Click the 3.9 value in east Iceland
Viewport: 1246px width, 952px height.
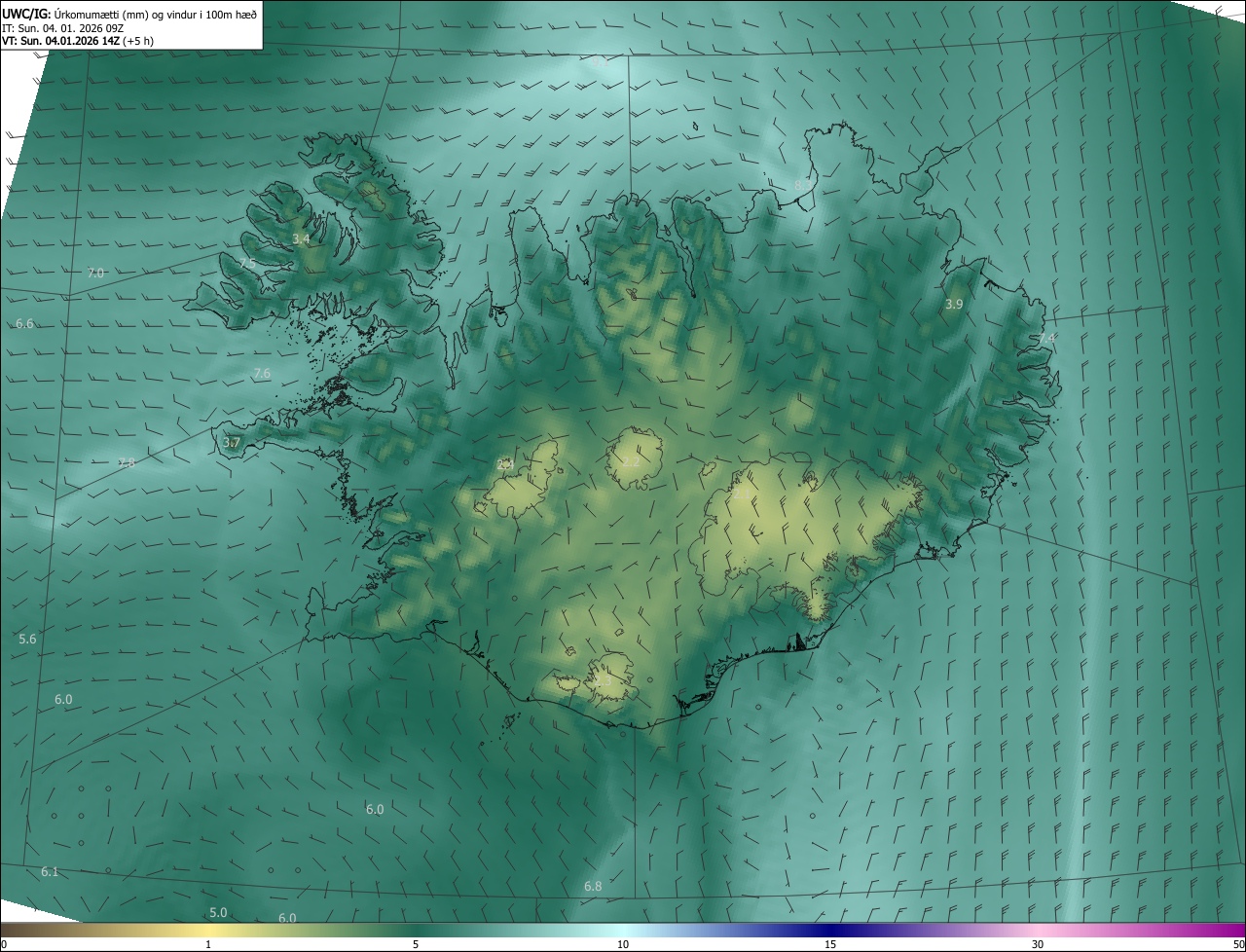click(954, 305)
